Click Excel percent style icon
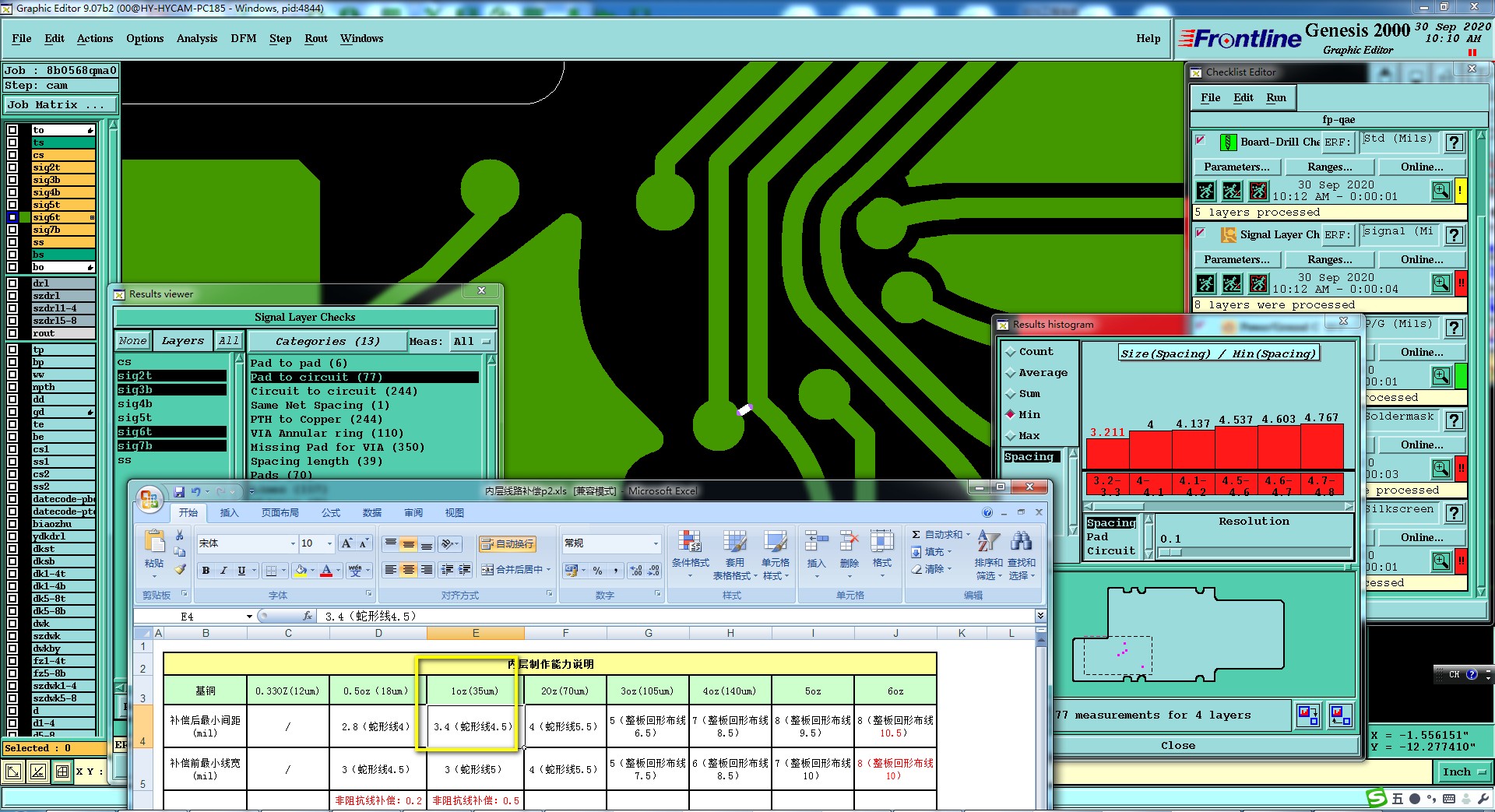The width and height of the screenshot is (1495, 812). [x=597, y=571]
